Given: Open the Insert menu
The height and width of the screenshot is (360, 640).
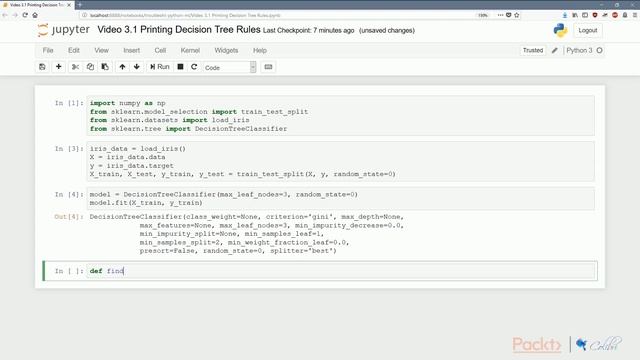Looking at the screenshot, I should tap(131, 50).
